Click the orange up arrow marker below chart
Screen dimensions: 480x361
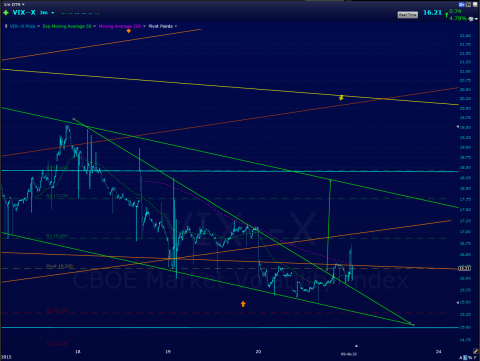point(243,304)
